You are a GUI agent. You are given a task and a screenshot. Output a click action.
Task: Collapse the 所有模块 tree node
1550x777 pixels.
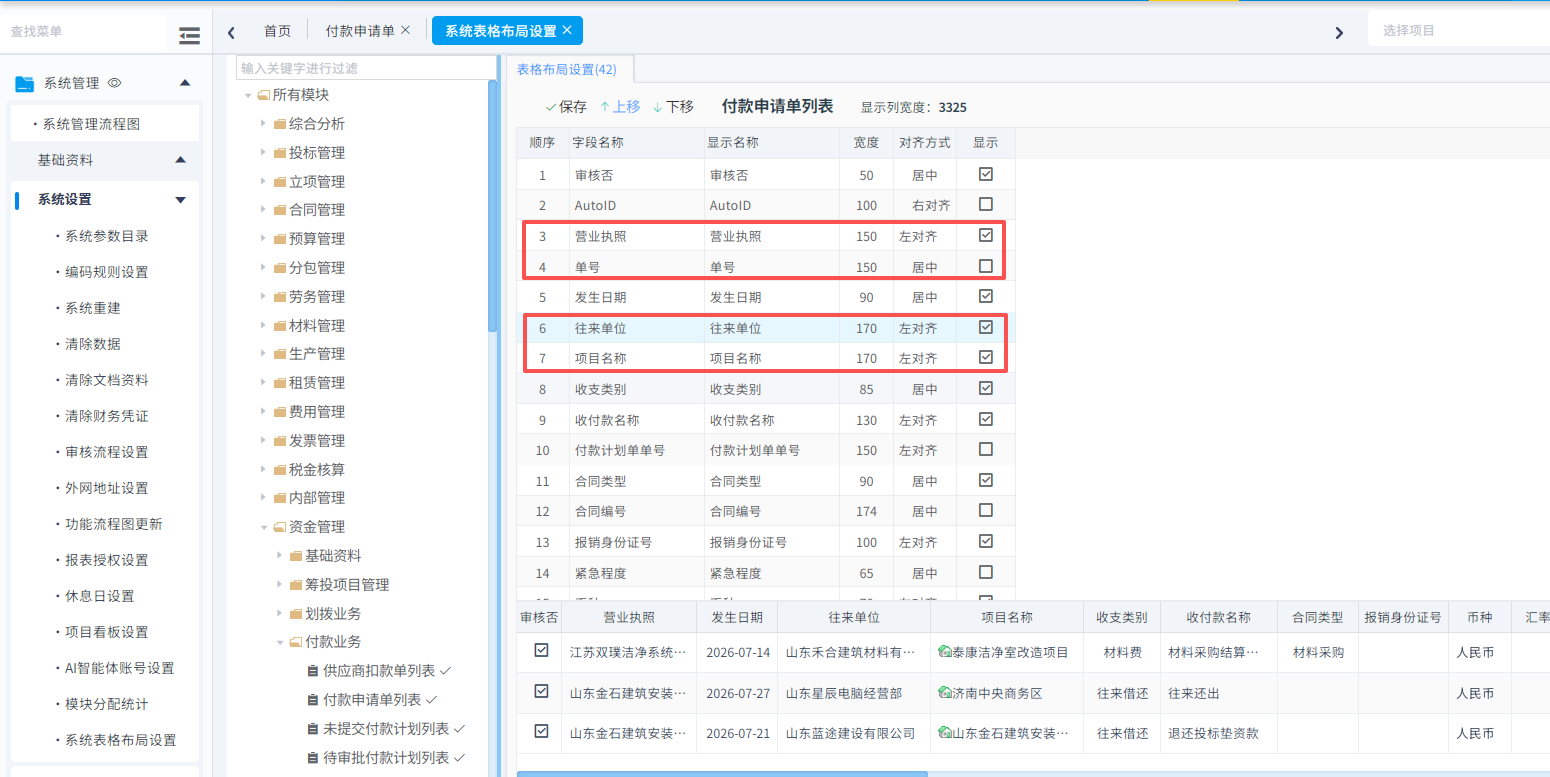248,96
